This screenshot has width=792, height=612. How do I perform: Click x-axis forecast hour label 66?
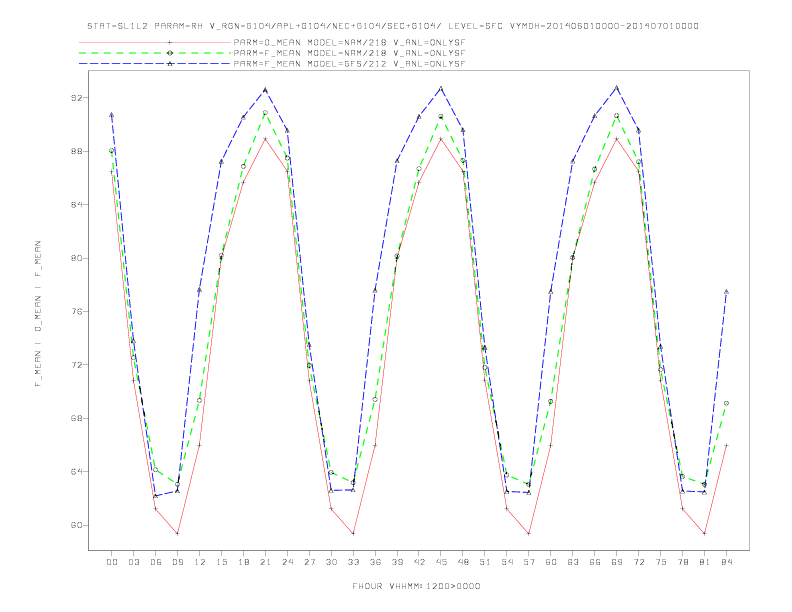(595, 562)
